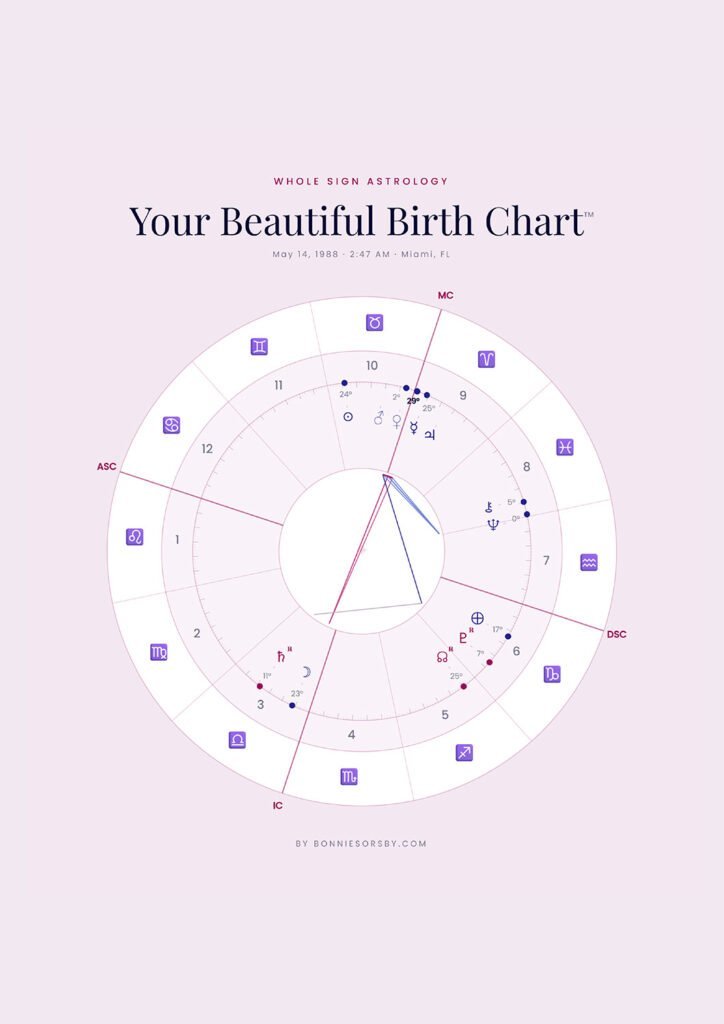Open the bonniesorsby.com credit link
Image resolution: width=724 pixels, height=1024 pixels.
click(361, 843)
